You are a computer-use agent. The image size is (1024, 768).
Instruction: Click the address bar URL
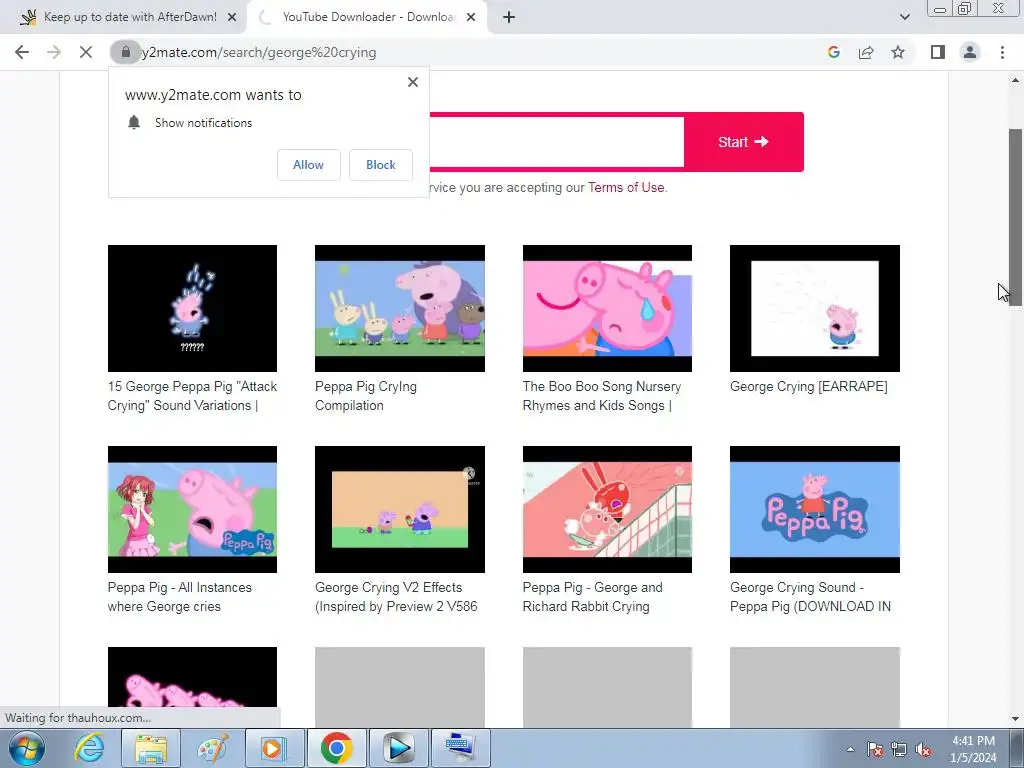[259, 52]
